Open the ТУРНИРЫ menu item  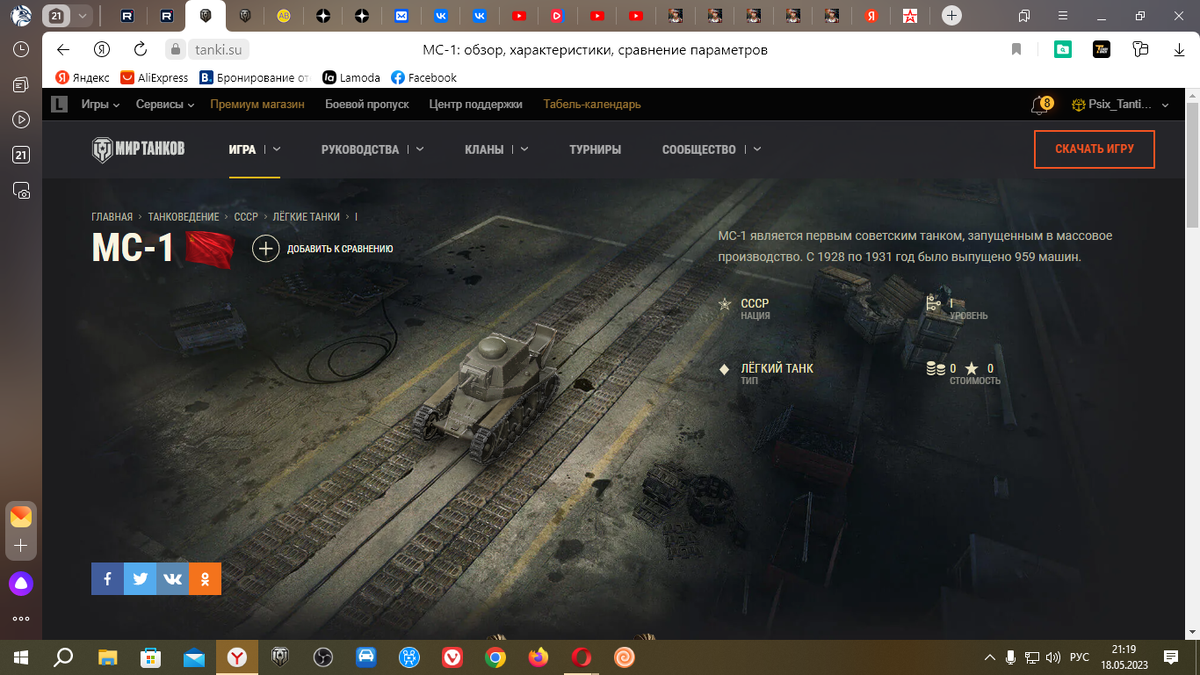point(595,149)
